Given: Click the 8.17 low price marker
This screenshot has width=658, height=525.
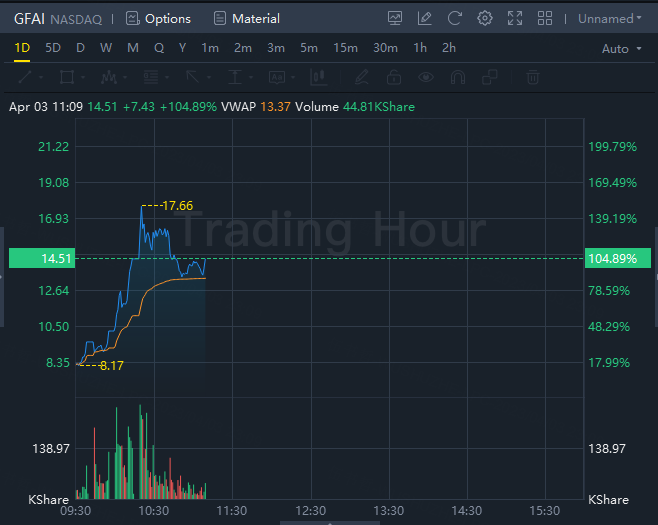Looking at the screenshot, I should [112, 366].
